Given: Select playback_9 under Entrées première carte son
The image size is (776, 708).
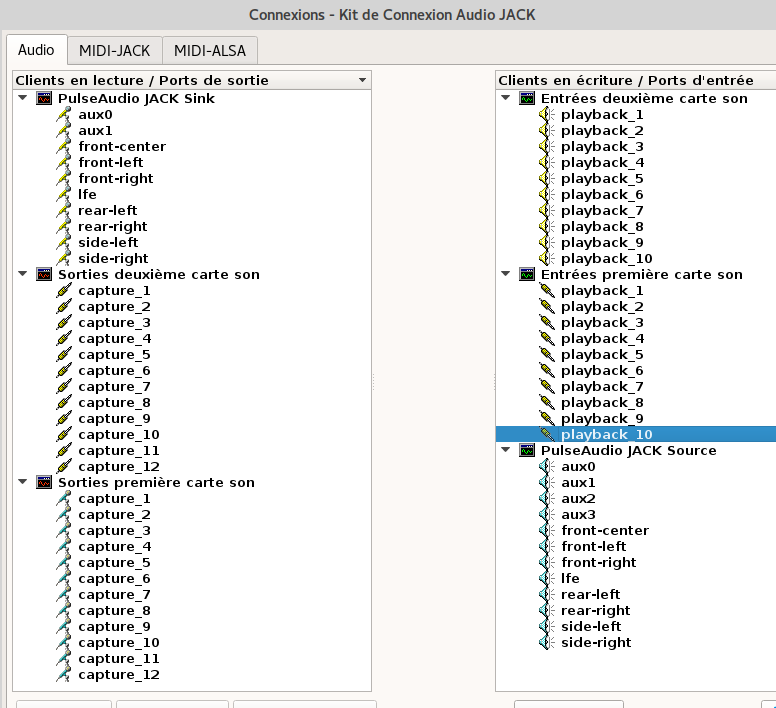Looking at the screenshot, I should click(x=602, y=419).
